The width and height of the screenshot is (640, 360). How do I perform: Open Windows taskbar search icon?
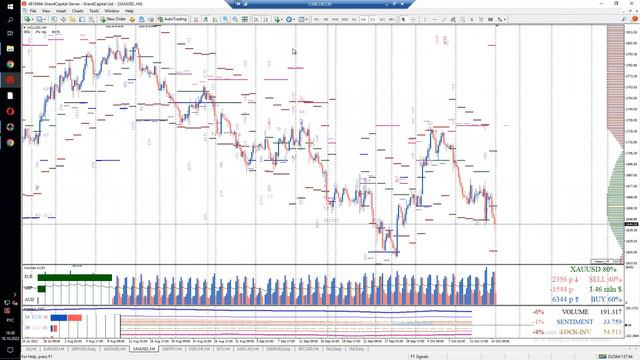tap(10, 20)
